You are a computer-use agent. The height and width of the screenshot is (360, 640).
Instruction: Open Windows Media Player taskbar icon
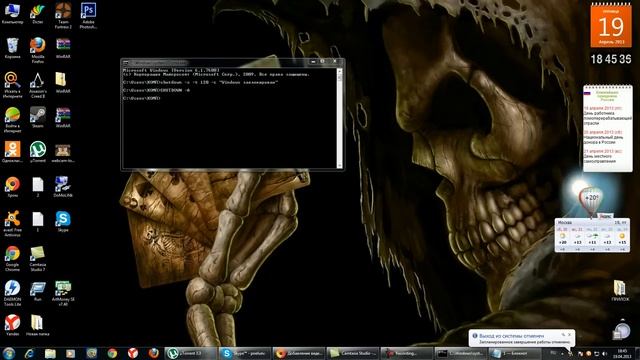coord(71,353)
